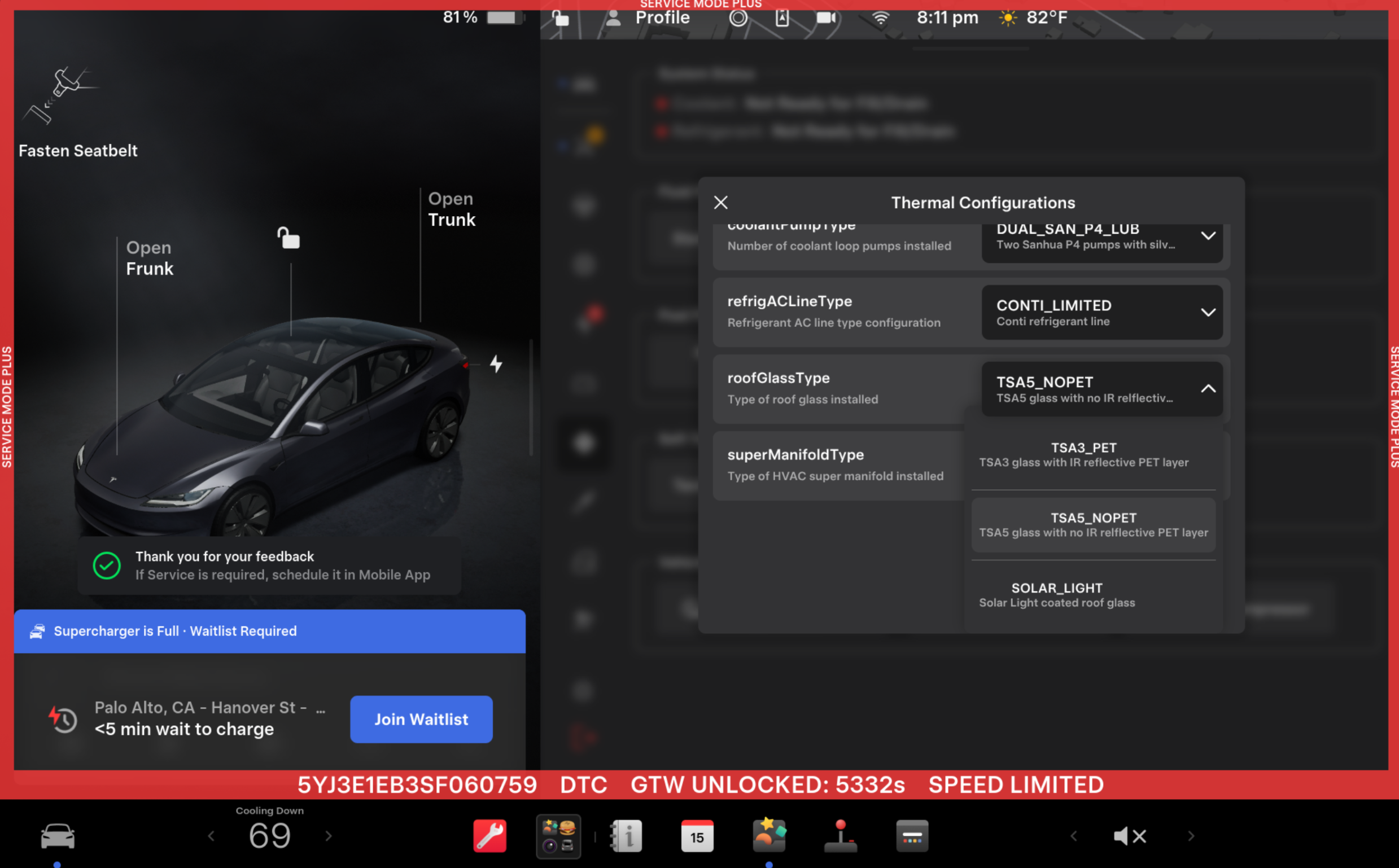The height and width of the screenshot is (868, 1399).
Task: Tap the supercharger wait clock icon
Action: pyautogui.click(x=63, y=719)
